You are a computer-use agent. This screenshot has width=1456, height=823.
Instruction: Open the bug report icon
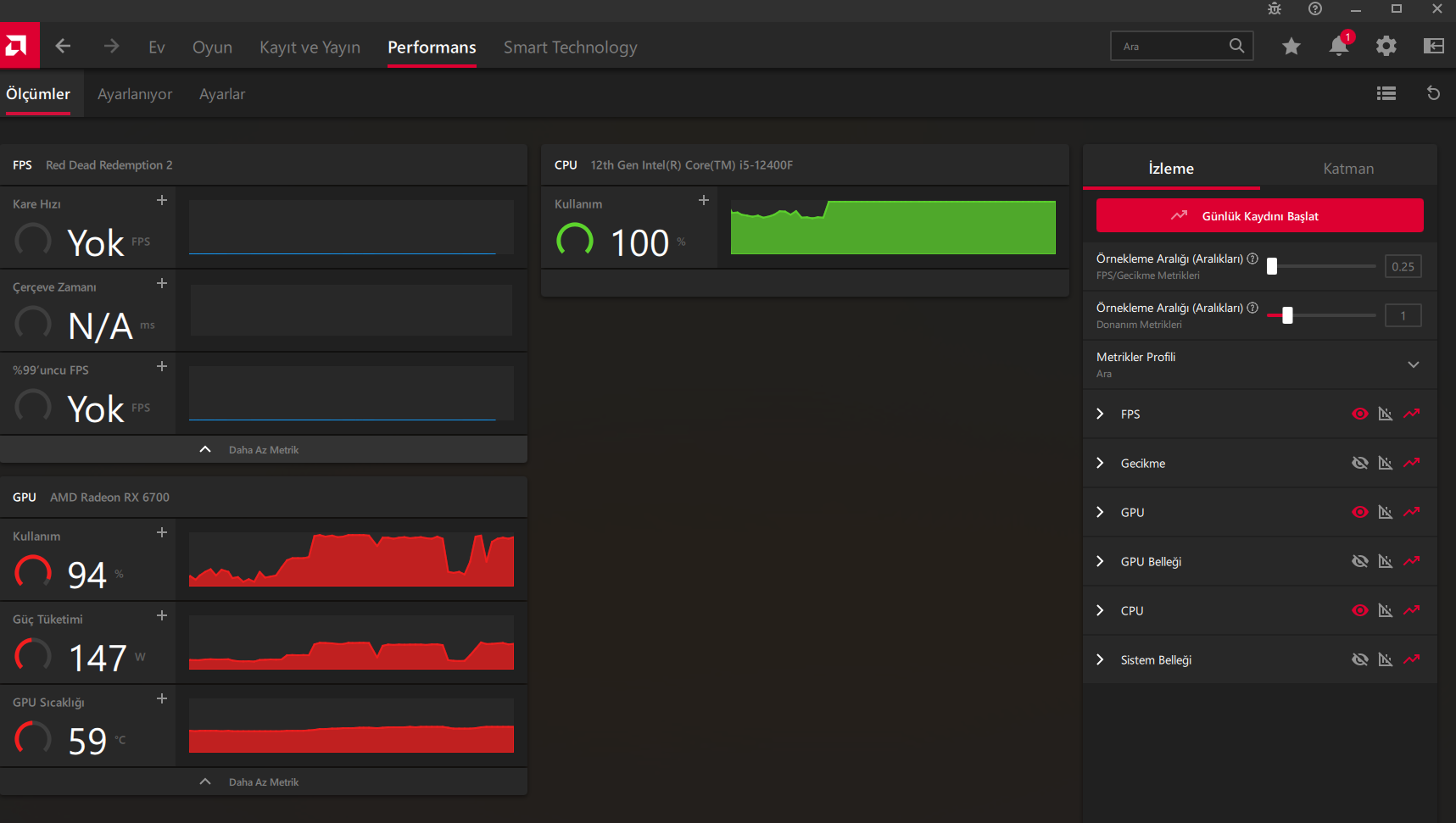coord(1274,9)
